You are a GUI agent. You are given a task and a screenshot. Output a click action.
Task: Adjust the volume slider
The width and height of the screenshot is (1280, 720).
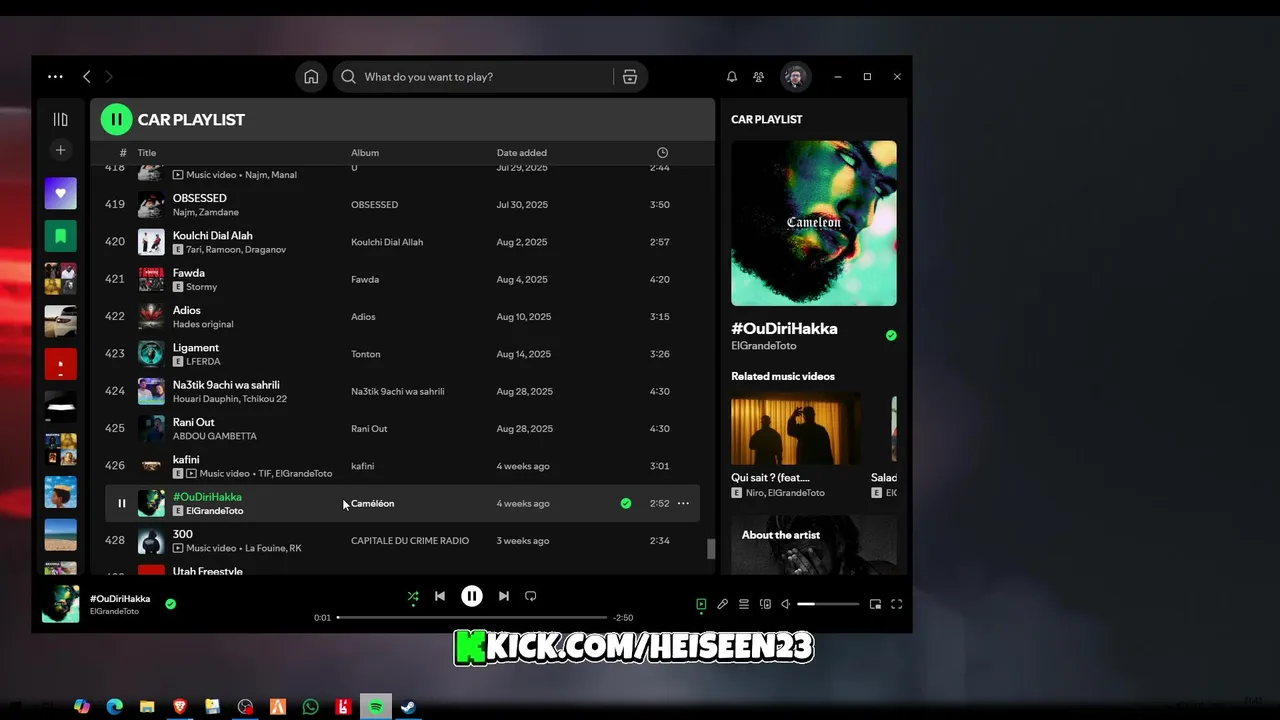coord(828,604)
